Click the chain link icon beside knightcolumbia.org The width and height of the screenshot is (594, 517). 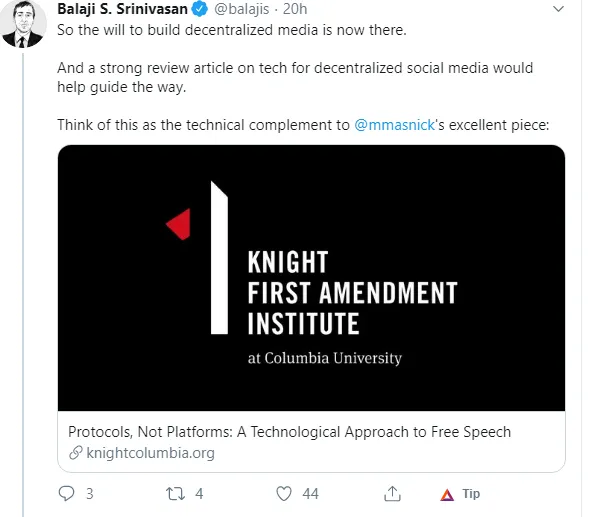click(x=76, y=453)
